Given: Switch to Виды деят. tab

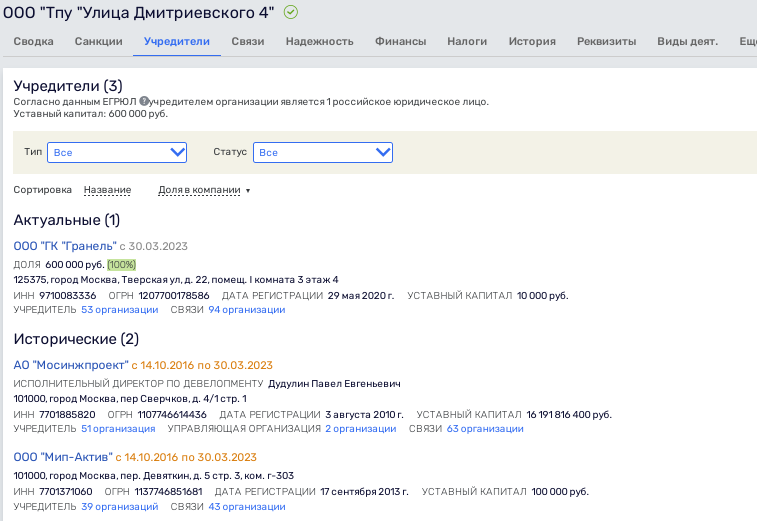Looking at the screenshot, I should tap(687, 42).
